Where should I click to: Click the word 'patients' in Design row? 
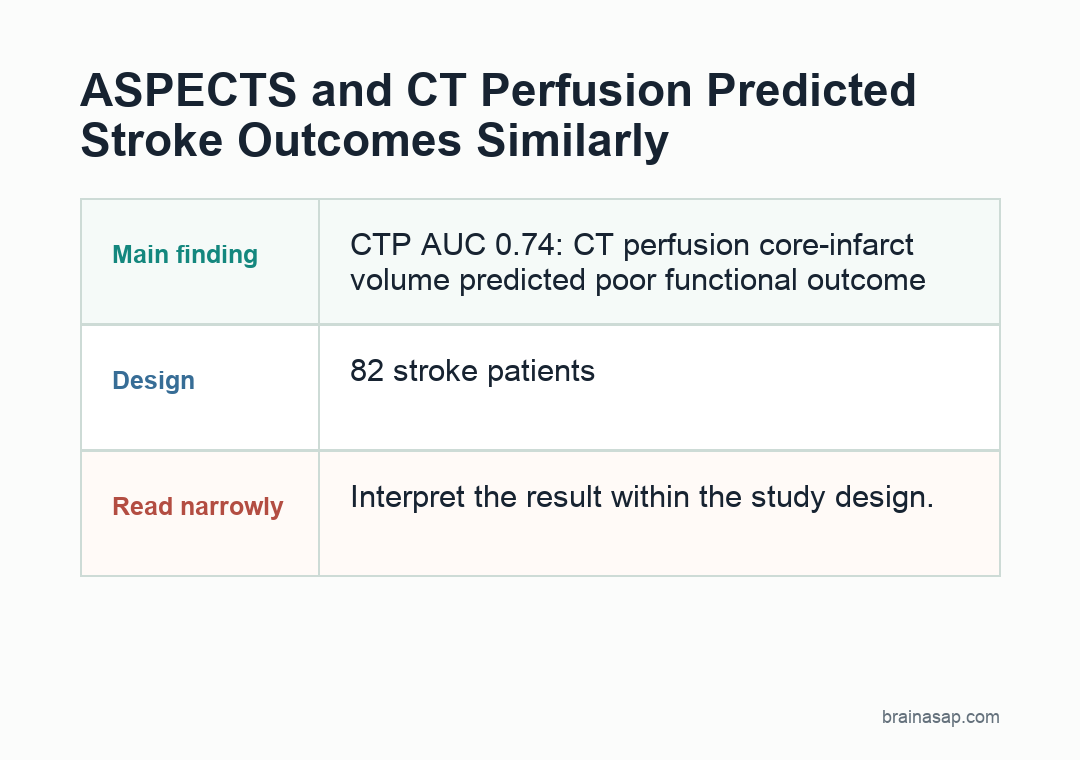click(x=541, y=371)
